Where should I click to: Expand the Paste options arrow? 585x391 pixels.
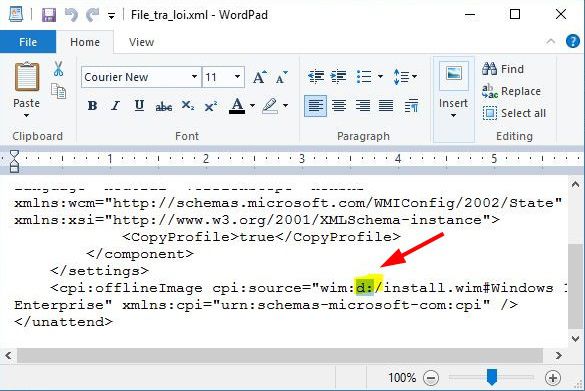click(x=26, y=116)
